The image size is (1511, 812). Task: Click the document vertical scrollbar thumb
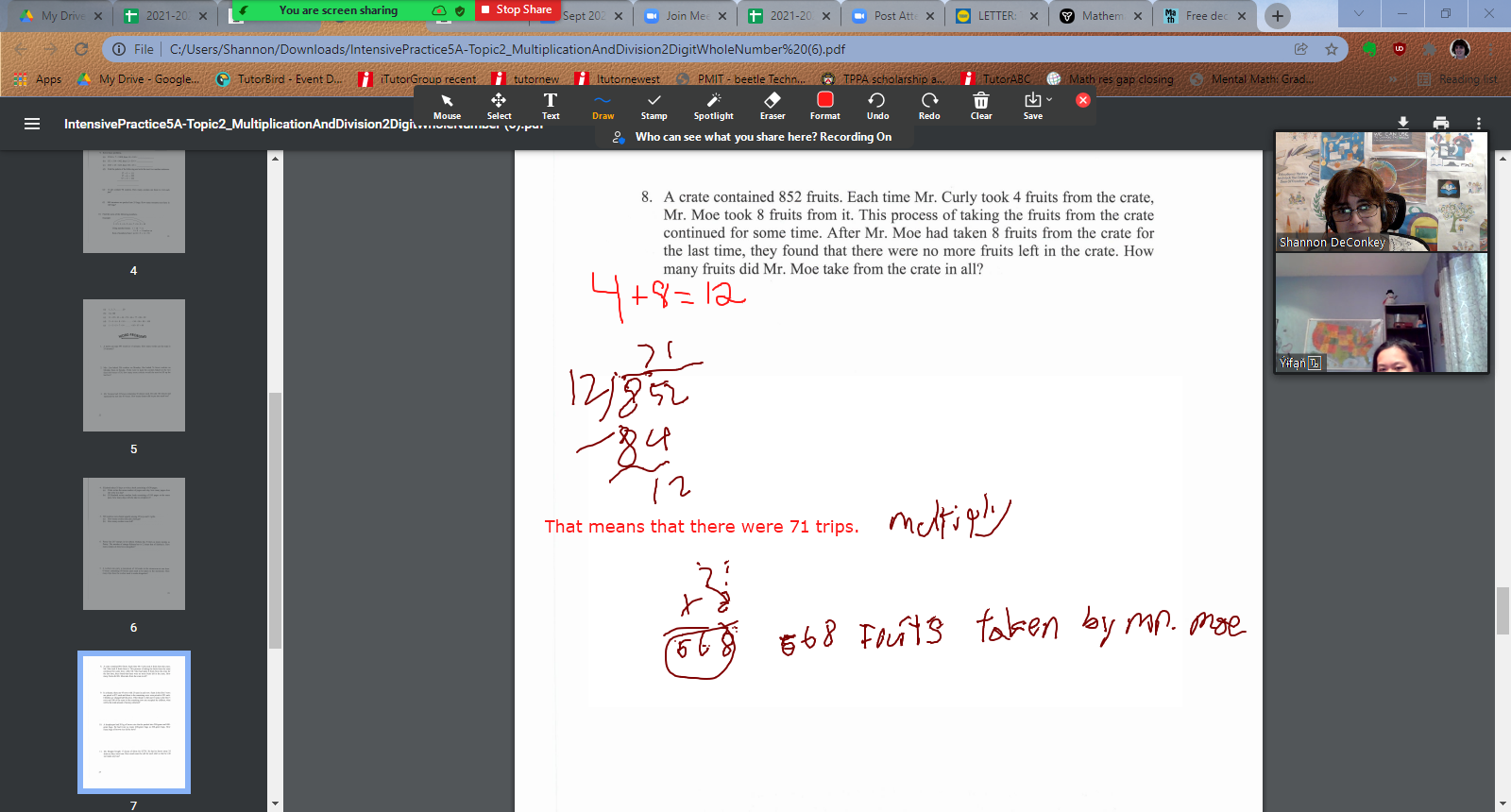(1503, 611)
